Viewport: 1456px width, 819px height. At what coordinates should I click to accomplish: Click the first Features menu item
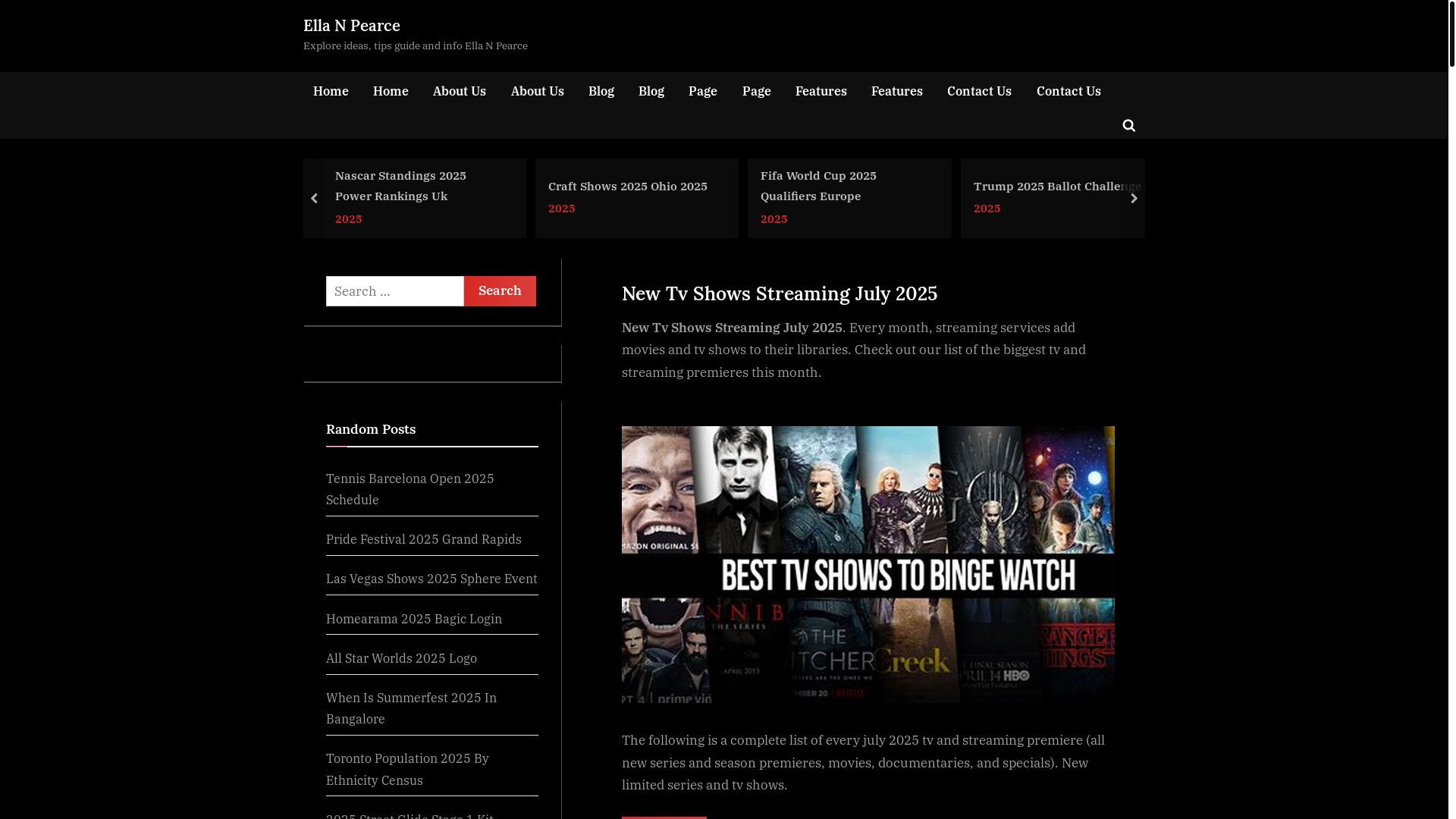tap(821, 91)
